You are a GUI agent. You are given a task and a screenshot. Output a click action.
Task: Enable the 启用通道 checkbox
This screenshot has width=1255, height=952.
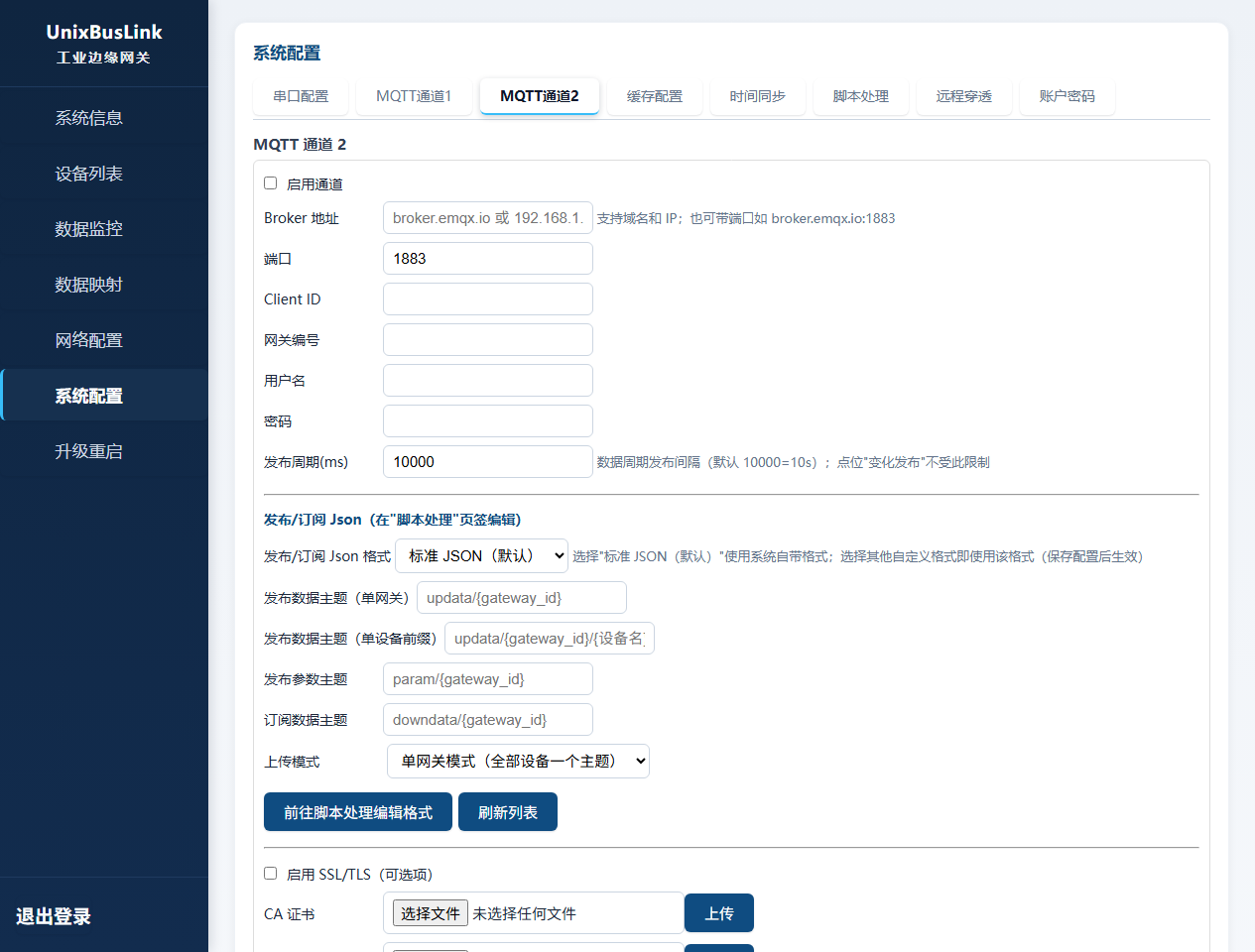click(270, 183)
